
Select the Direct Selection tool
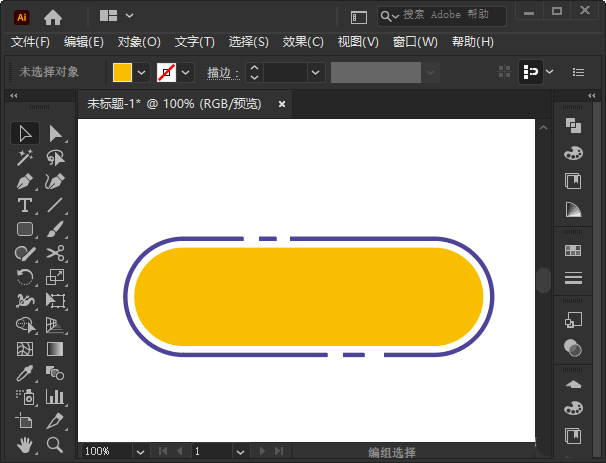pyautogui.click(x=56, y=133)
